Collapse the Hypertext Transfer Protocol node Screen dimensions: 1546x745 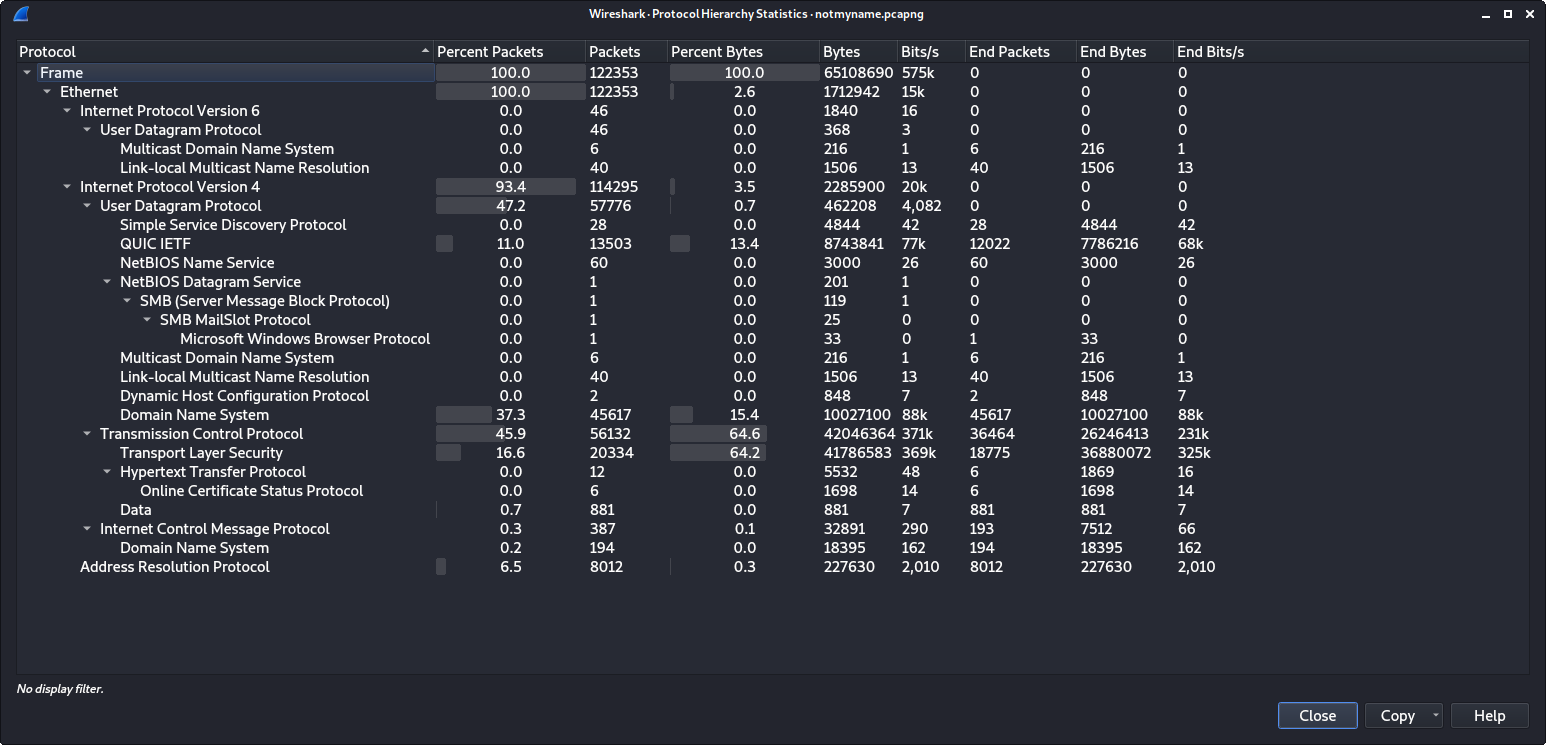[107, 472]
